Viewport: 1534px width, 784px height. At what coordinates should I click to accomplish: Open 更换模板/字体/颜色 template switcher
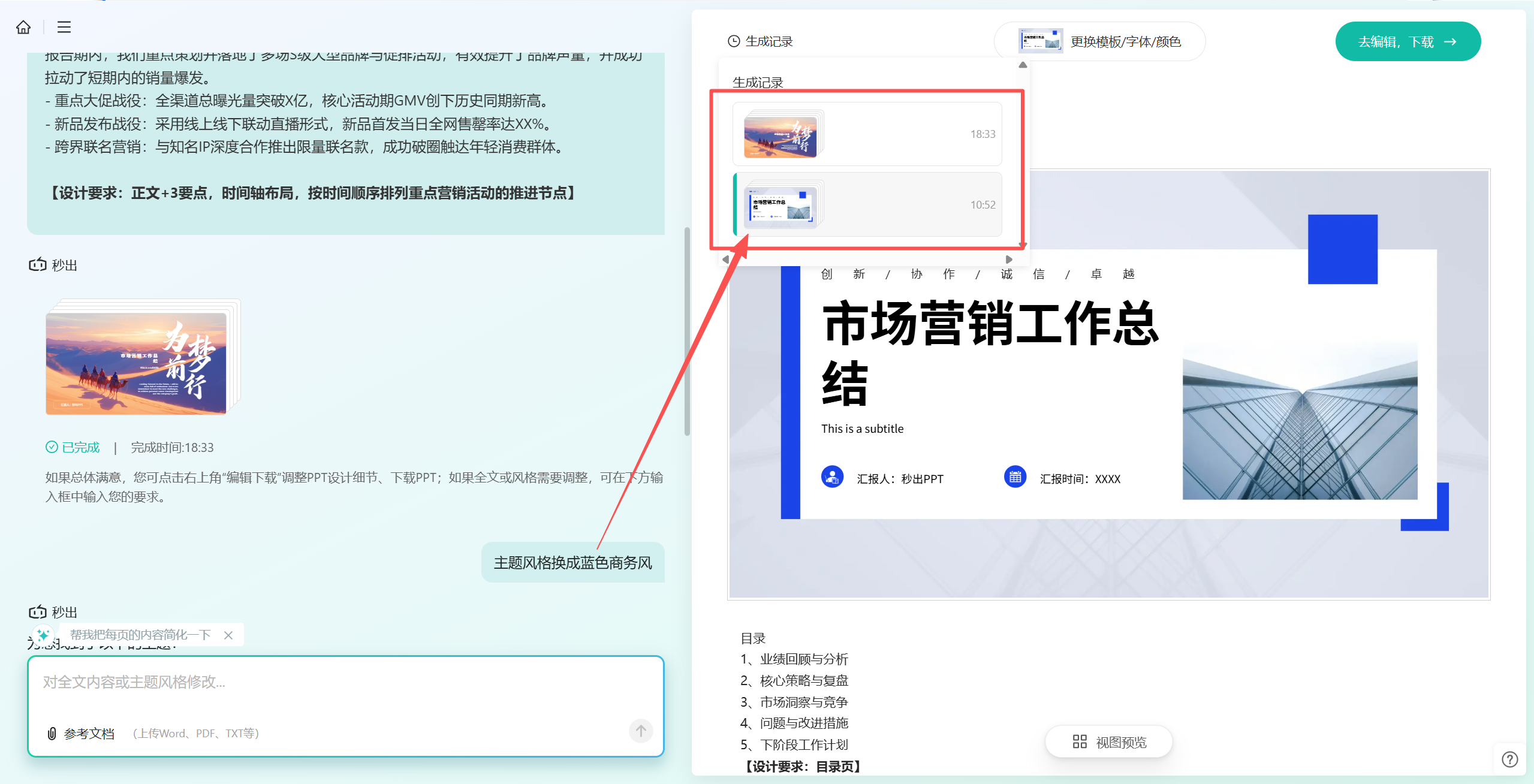click(1099, 41)
